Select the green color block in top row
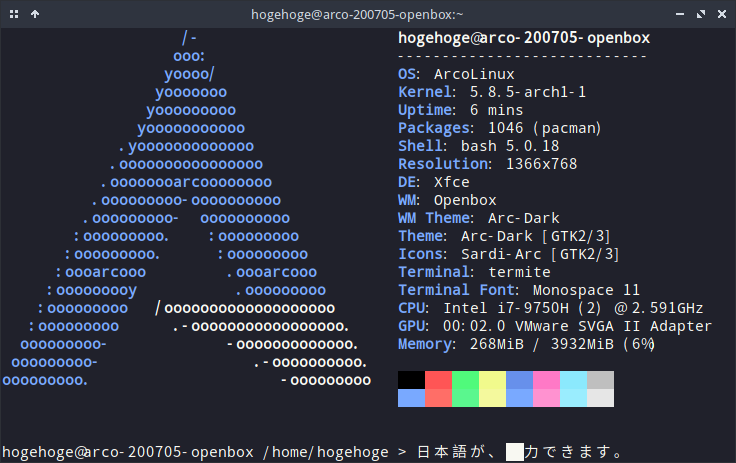This screenshot has height=463, width=736. 465,380
